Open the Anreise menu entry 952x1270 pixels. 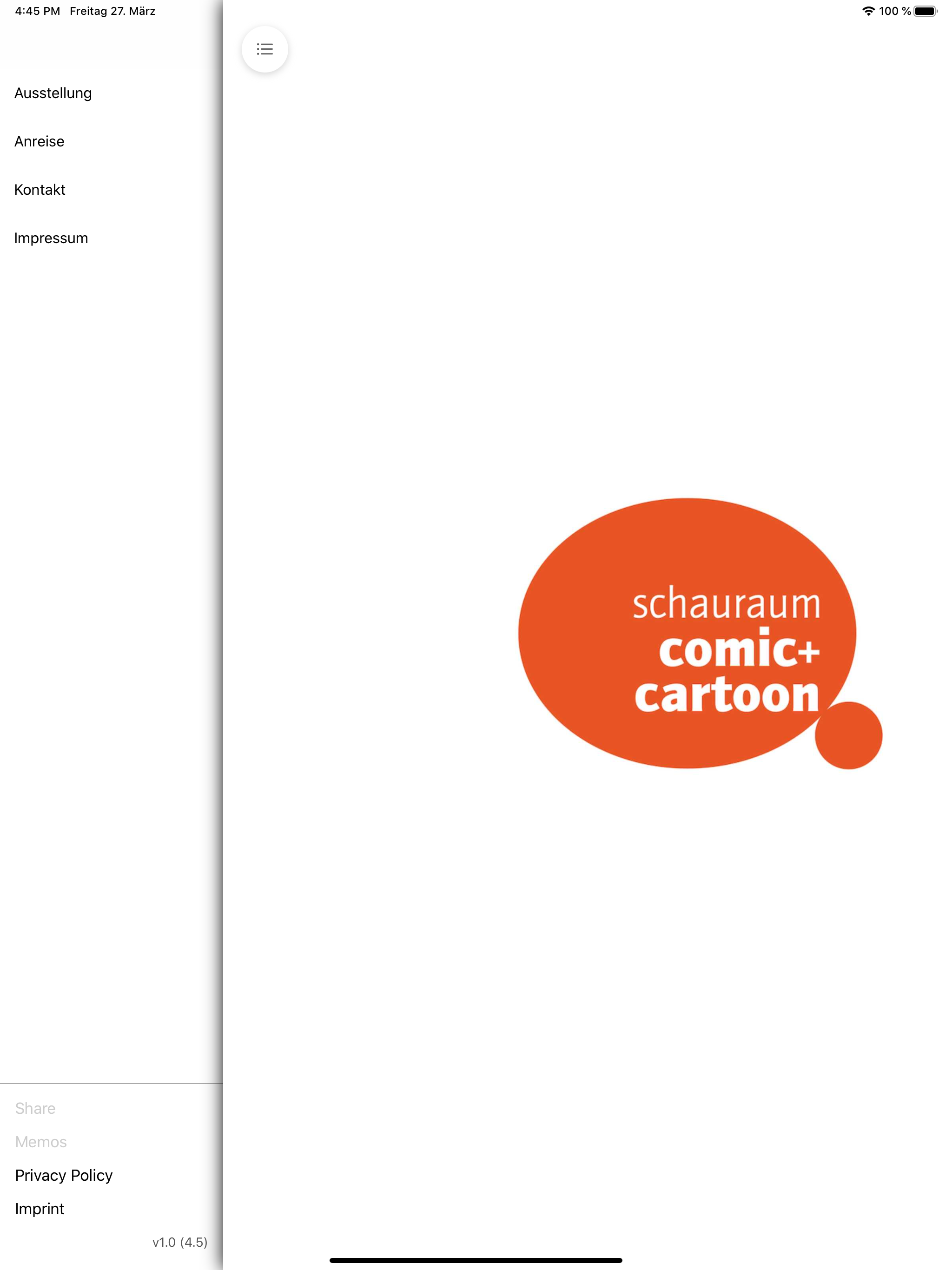(x=39, y=141)
